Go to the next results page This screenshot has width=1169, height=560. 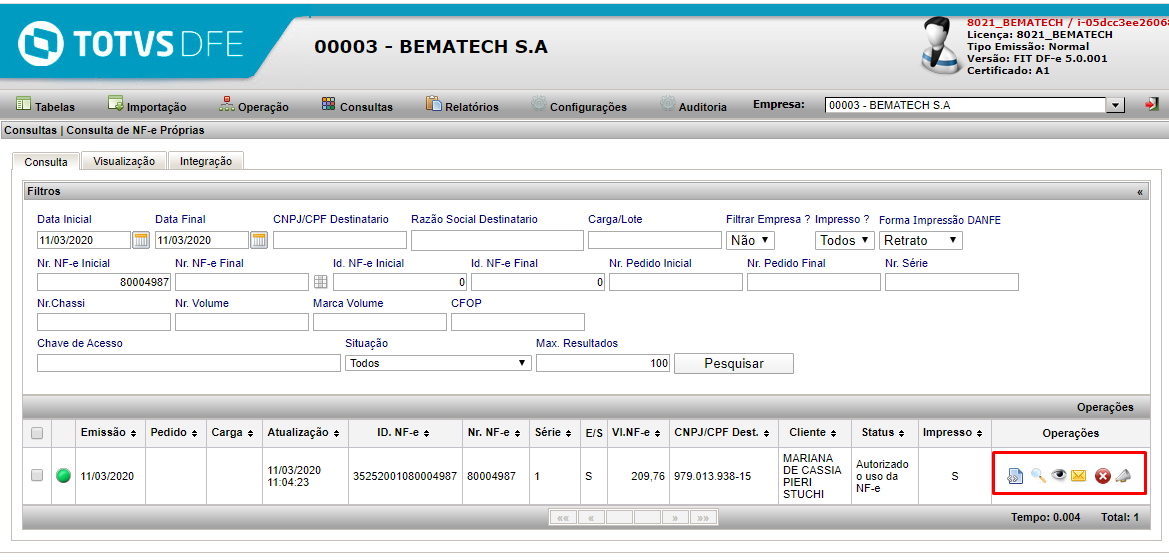(x=675, y=517)
